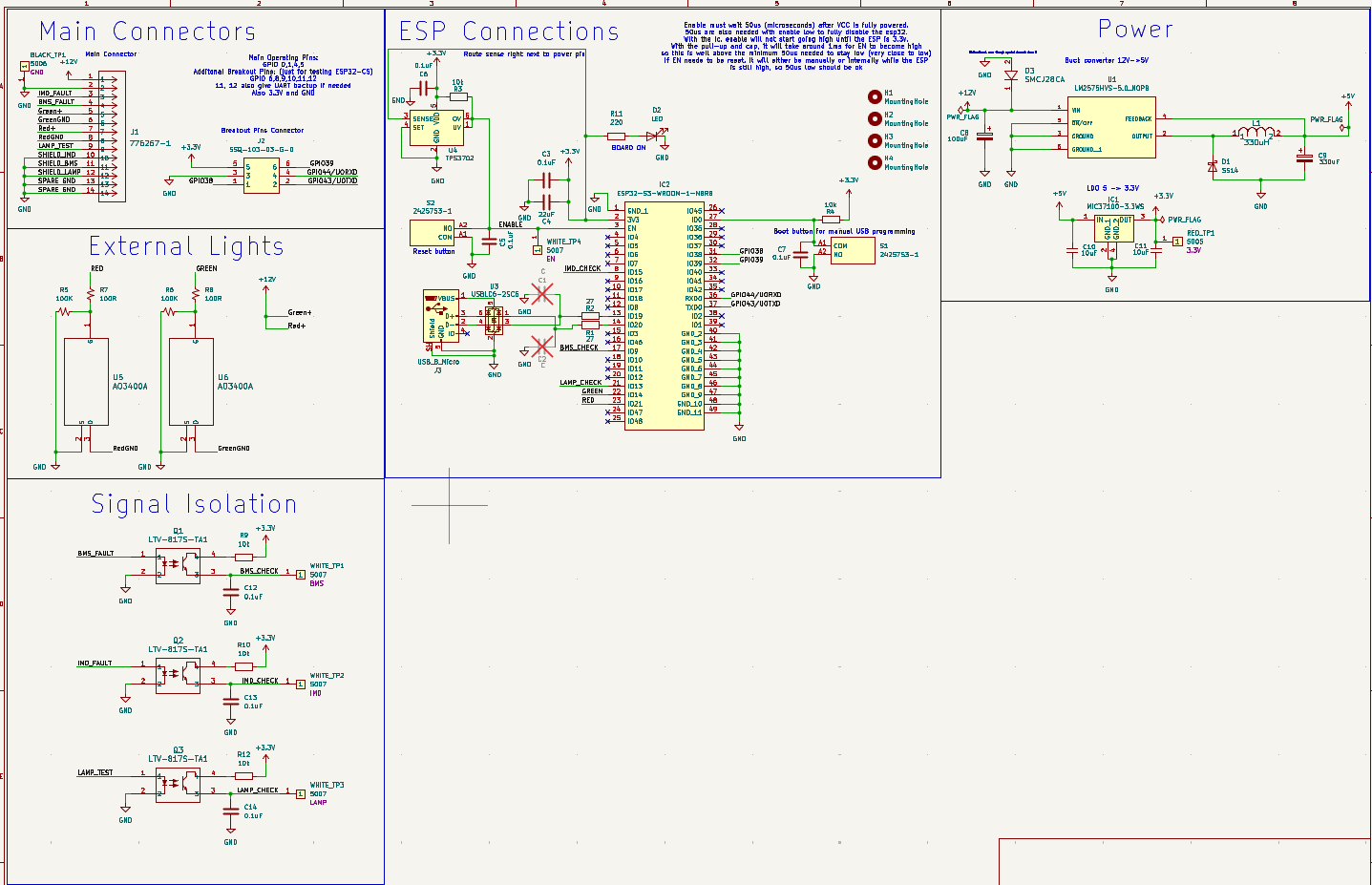Click the TPS3702 U4 supervisor symbol
The image size is (1372, 885).
click(436, 129)
